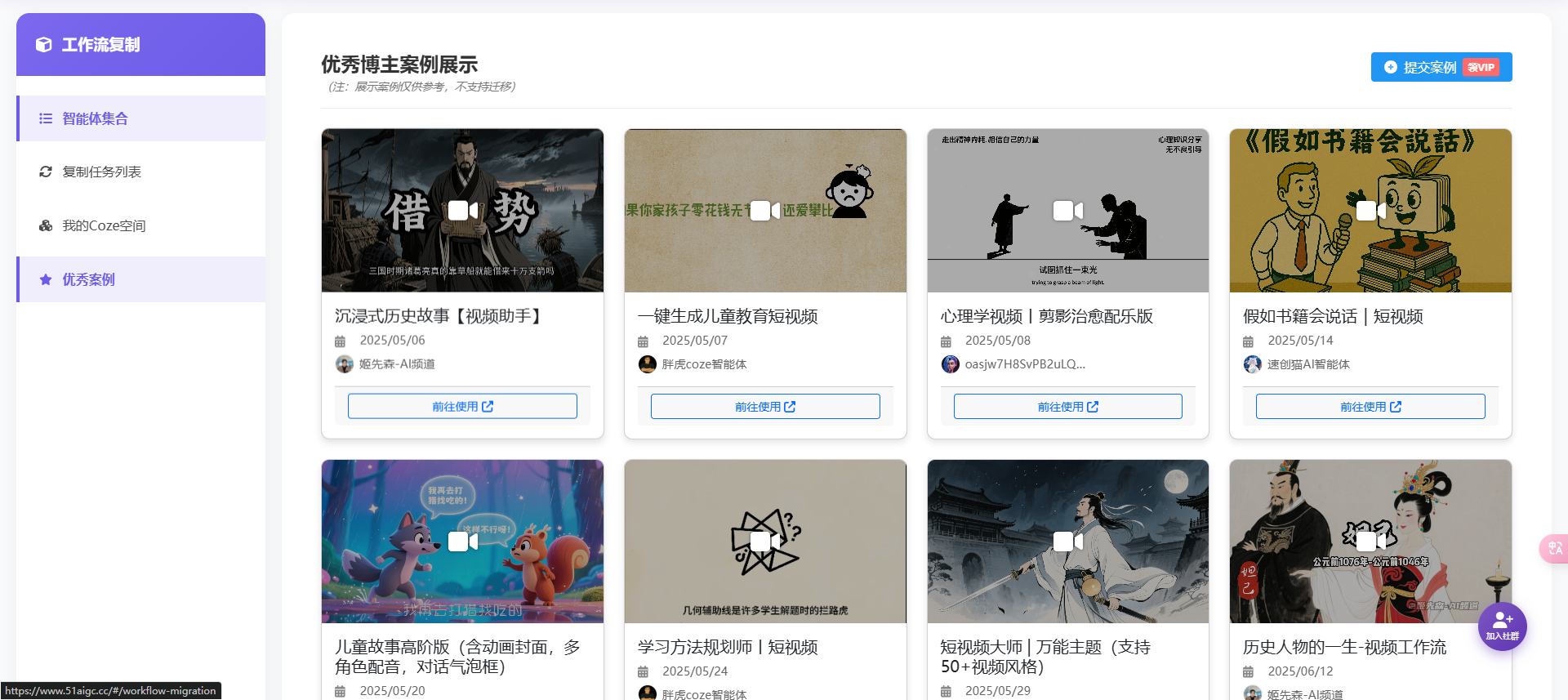Open title 心理学视频 | 剪影治愈配乐版
1568x700 pixels.
1047,316
